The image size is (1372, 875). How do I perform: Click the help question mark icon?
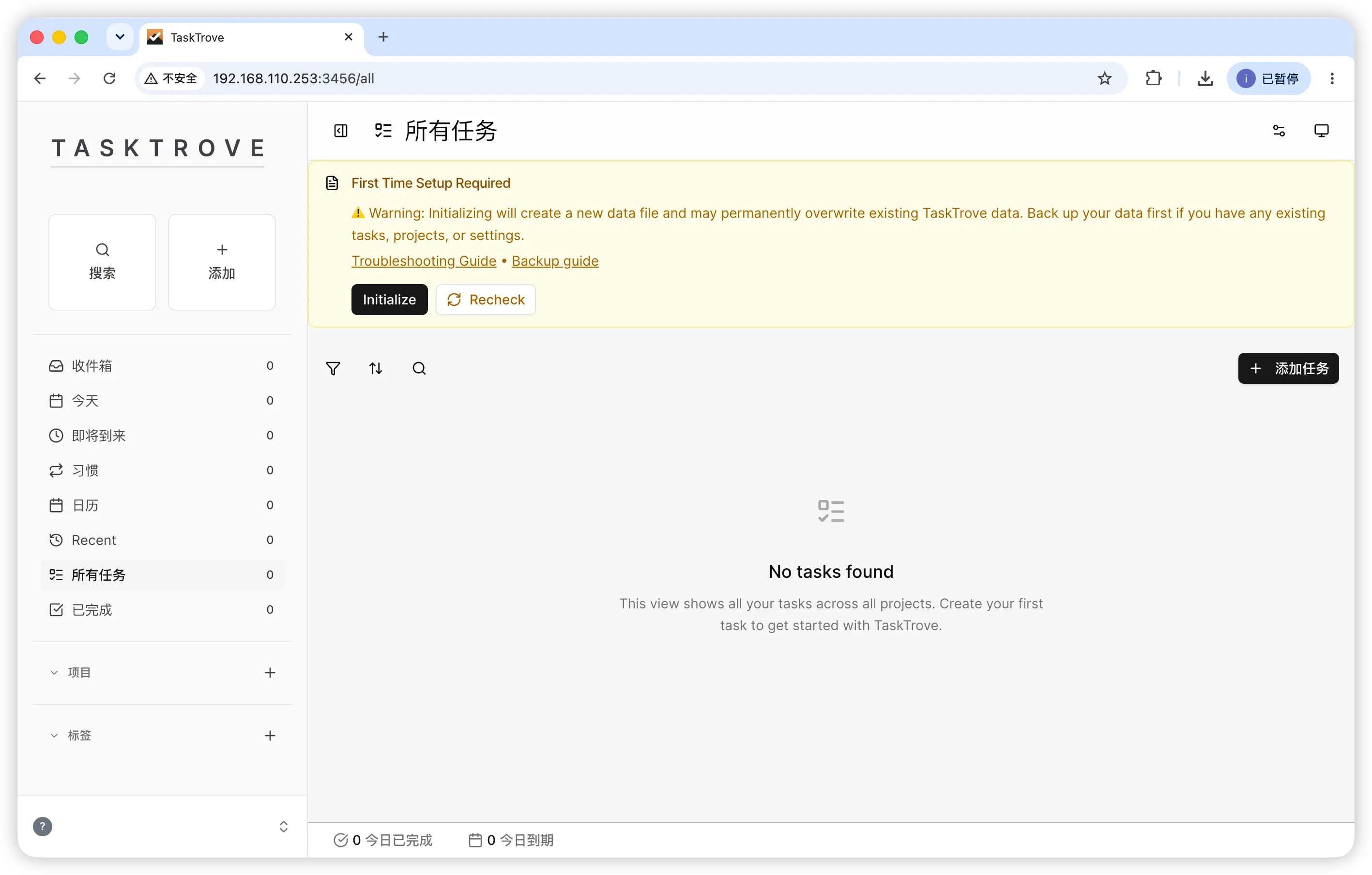tap(43, 827)
